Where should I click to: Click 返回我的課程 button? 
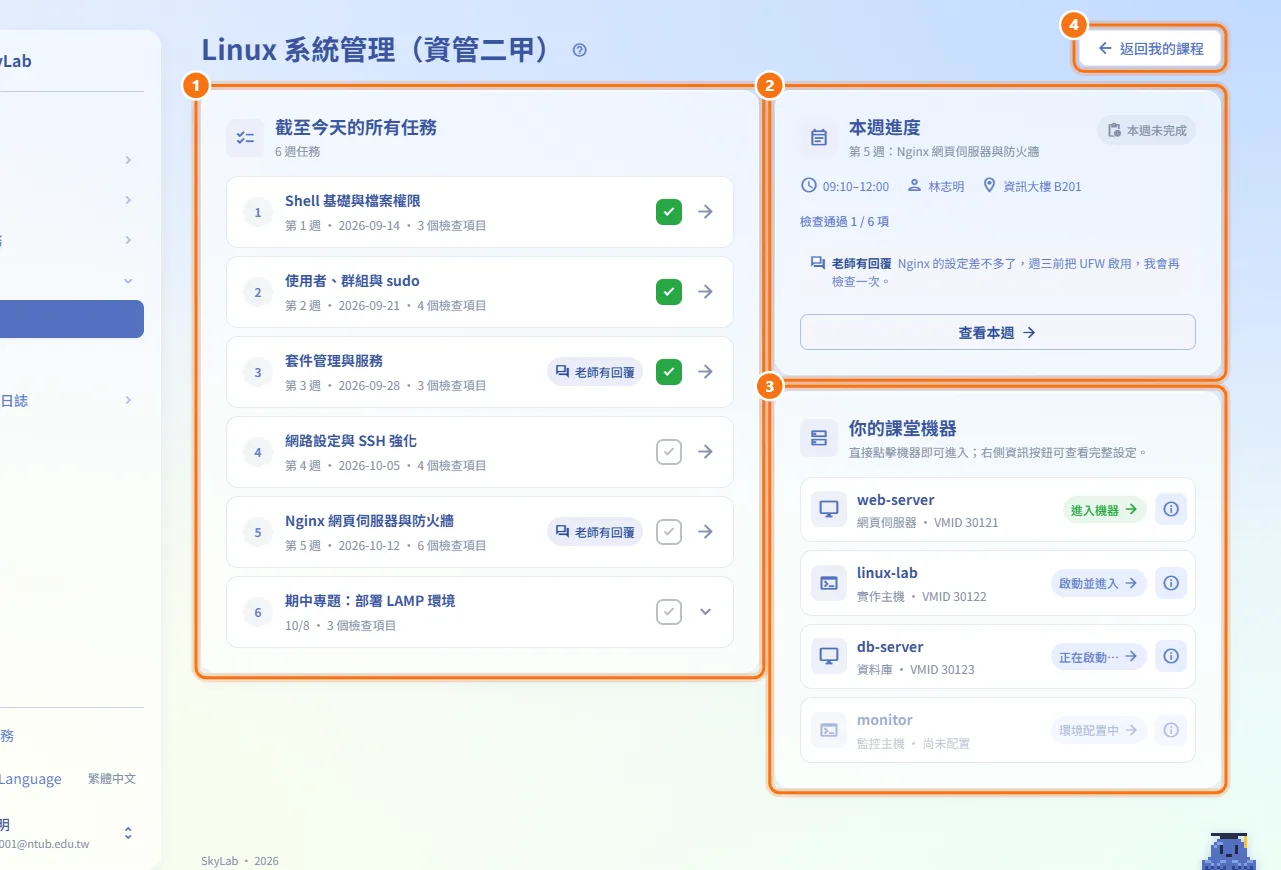tap(1151, 48)
